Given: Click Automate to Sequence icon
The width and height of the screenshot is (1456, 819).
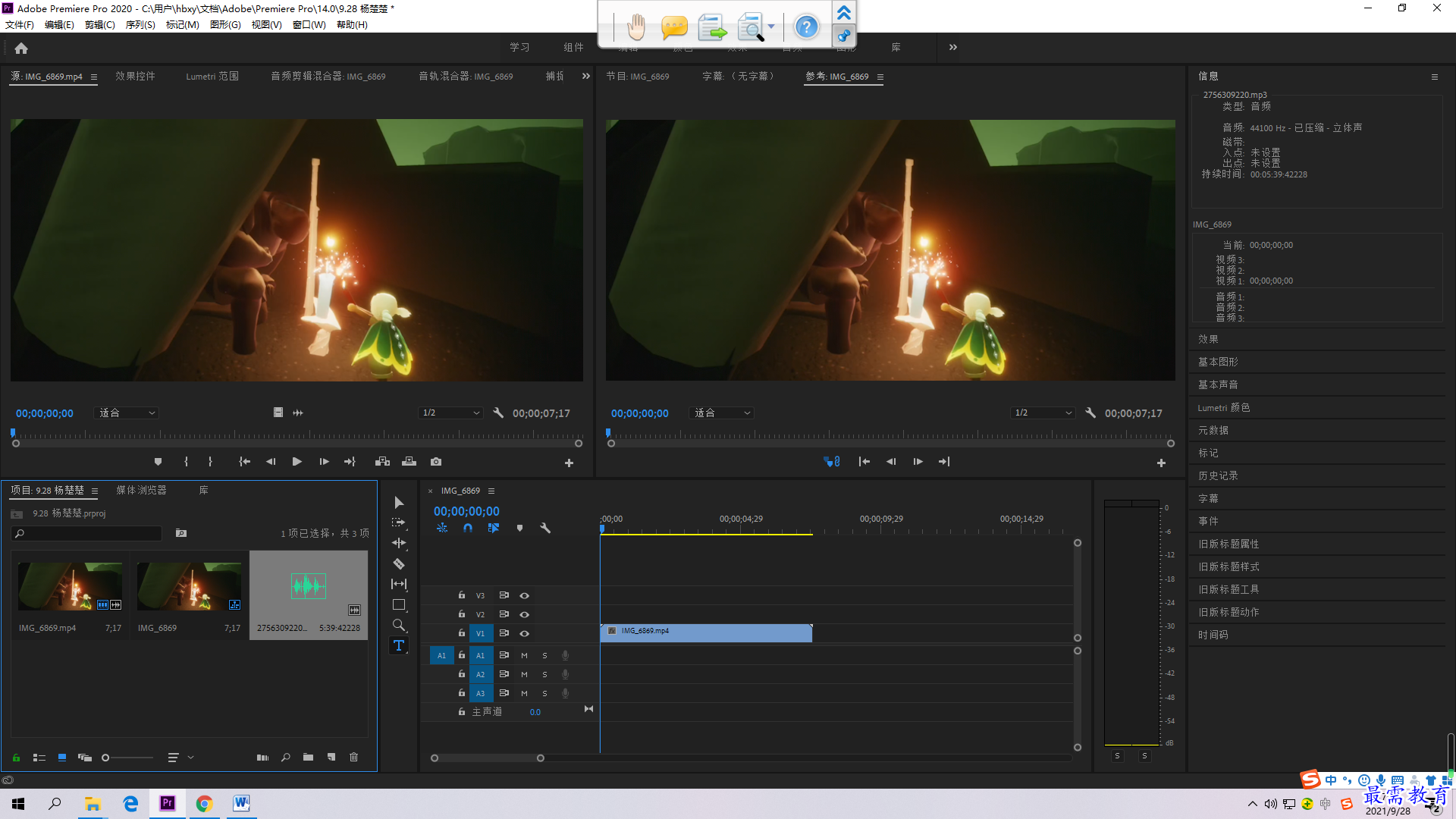Looking at the screenshot, I should coord(262,758).
